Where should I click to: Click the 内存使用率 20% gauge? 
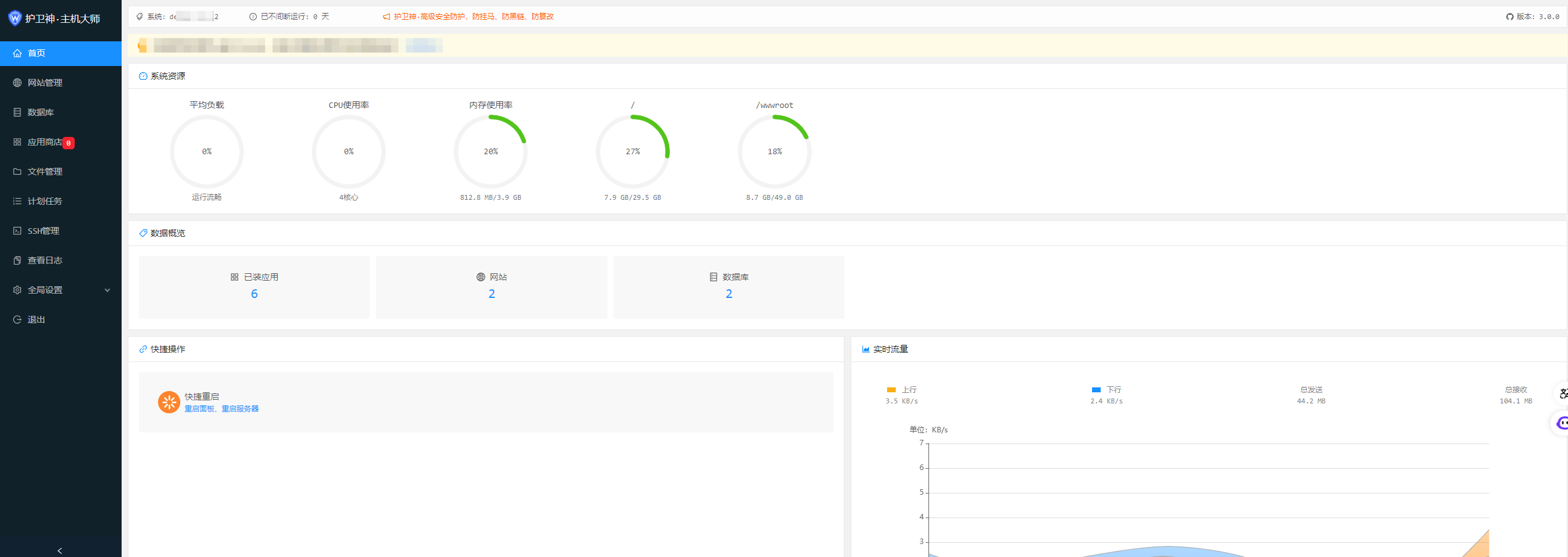click(x=491, y=151)
